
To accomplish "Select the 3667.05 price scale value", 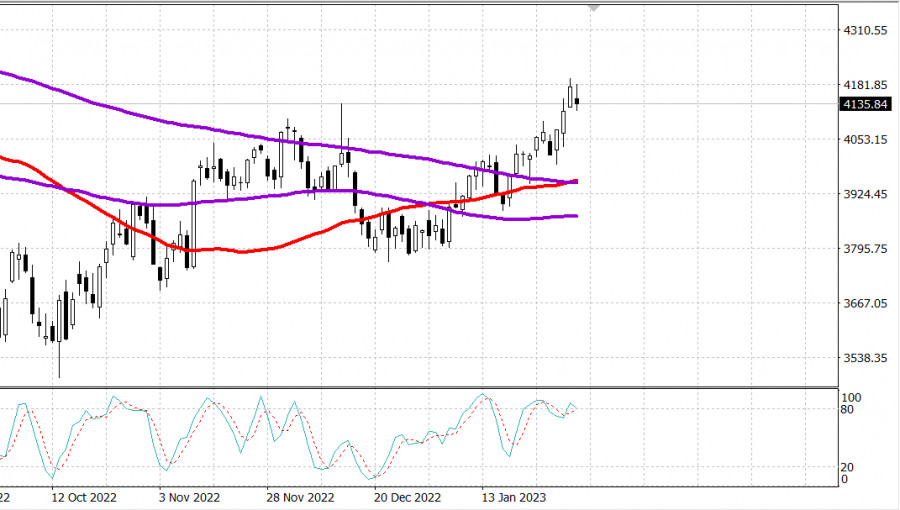I will click(866, 303).
